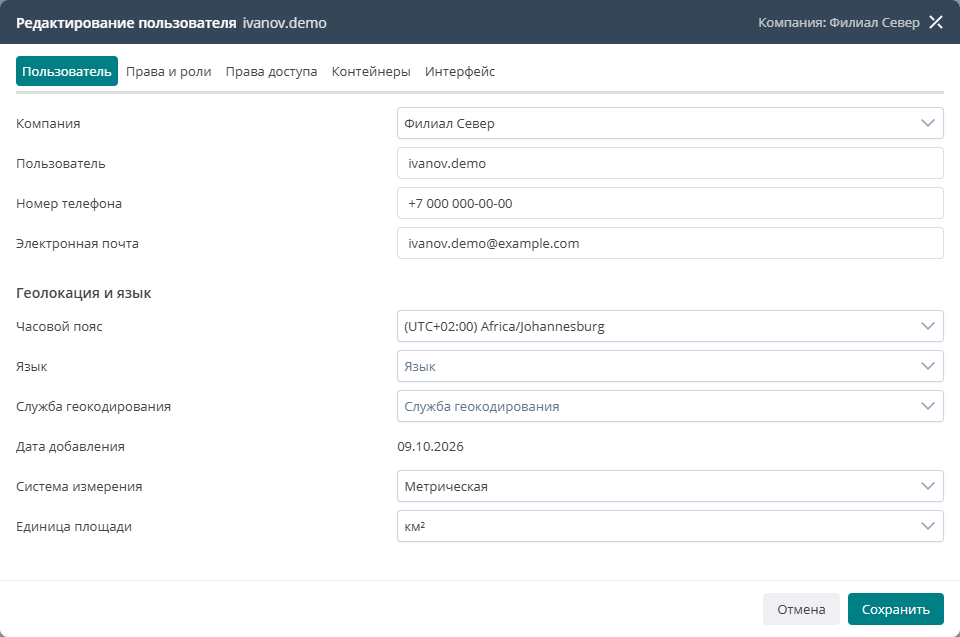Click the Геолокация и язык section heading
The width and height of the screenshot is (960, 637).
(83, 293)
